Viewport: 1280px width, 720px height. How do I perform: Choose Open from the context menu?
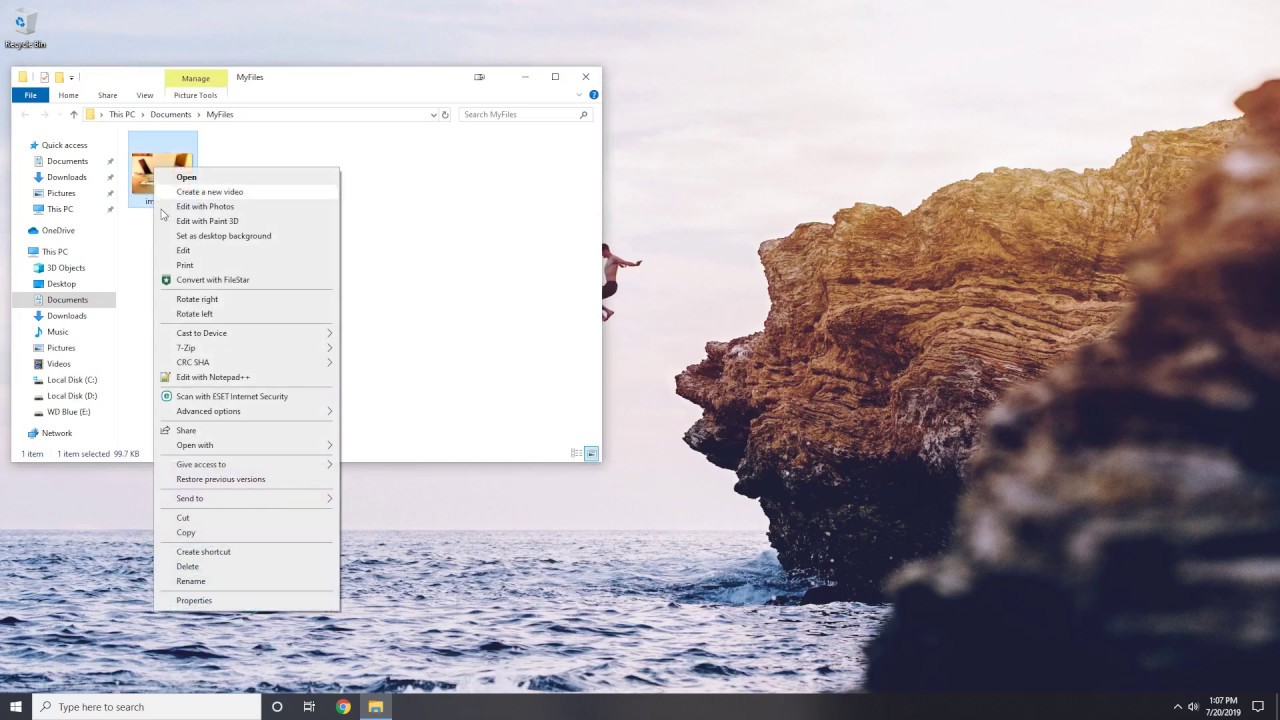[247, 177]
